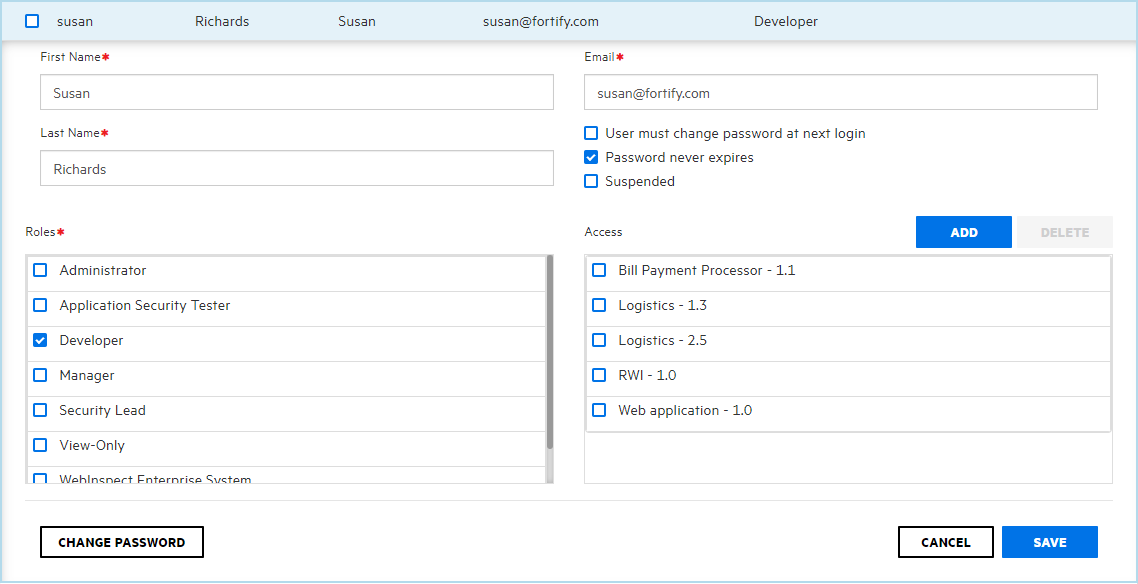The height and width of the screenshot is (584, 1138).
Task: Select RWI - 1.0 checkbox
Action: coord(599,375)
